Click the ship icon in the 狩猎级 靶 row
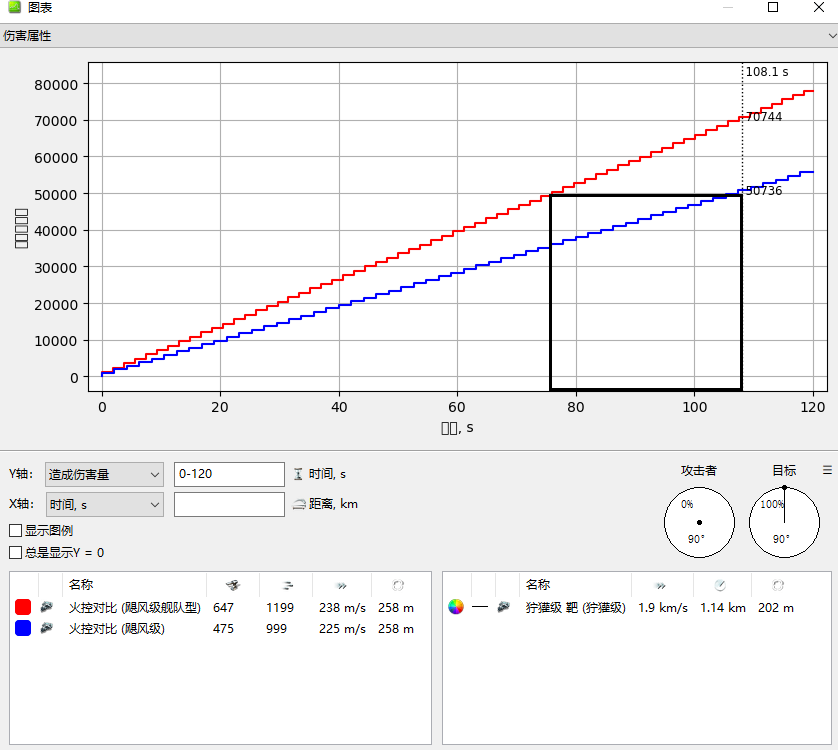Screen dimensions: 838x750 (504, 607)
